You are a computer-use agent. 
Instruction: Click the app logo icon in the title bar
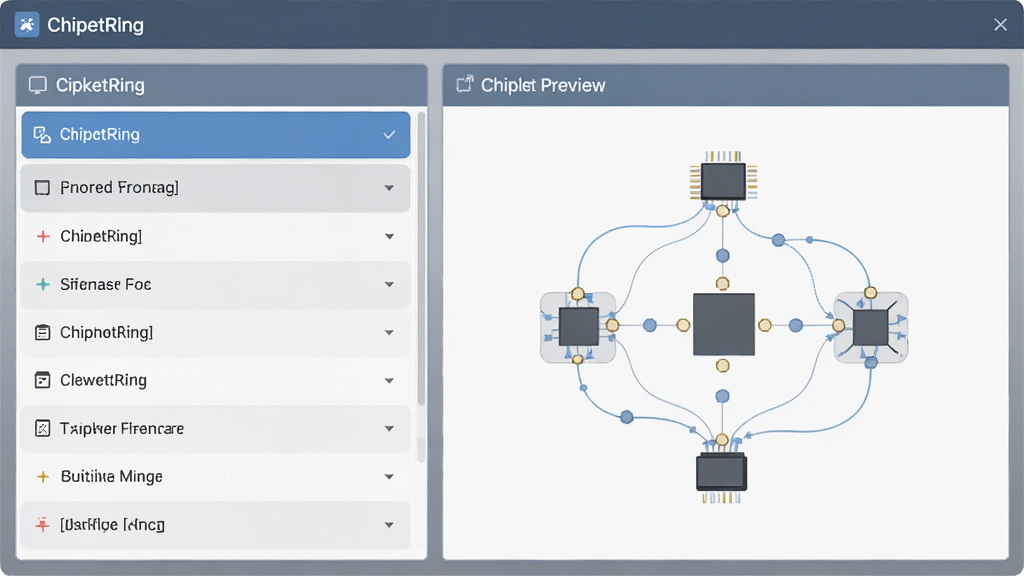[27, 25]
